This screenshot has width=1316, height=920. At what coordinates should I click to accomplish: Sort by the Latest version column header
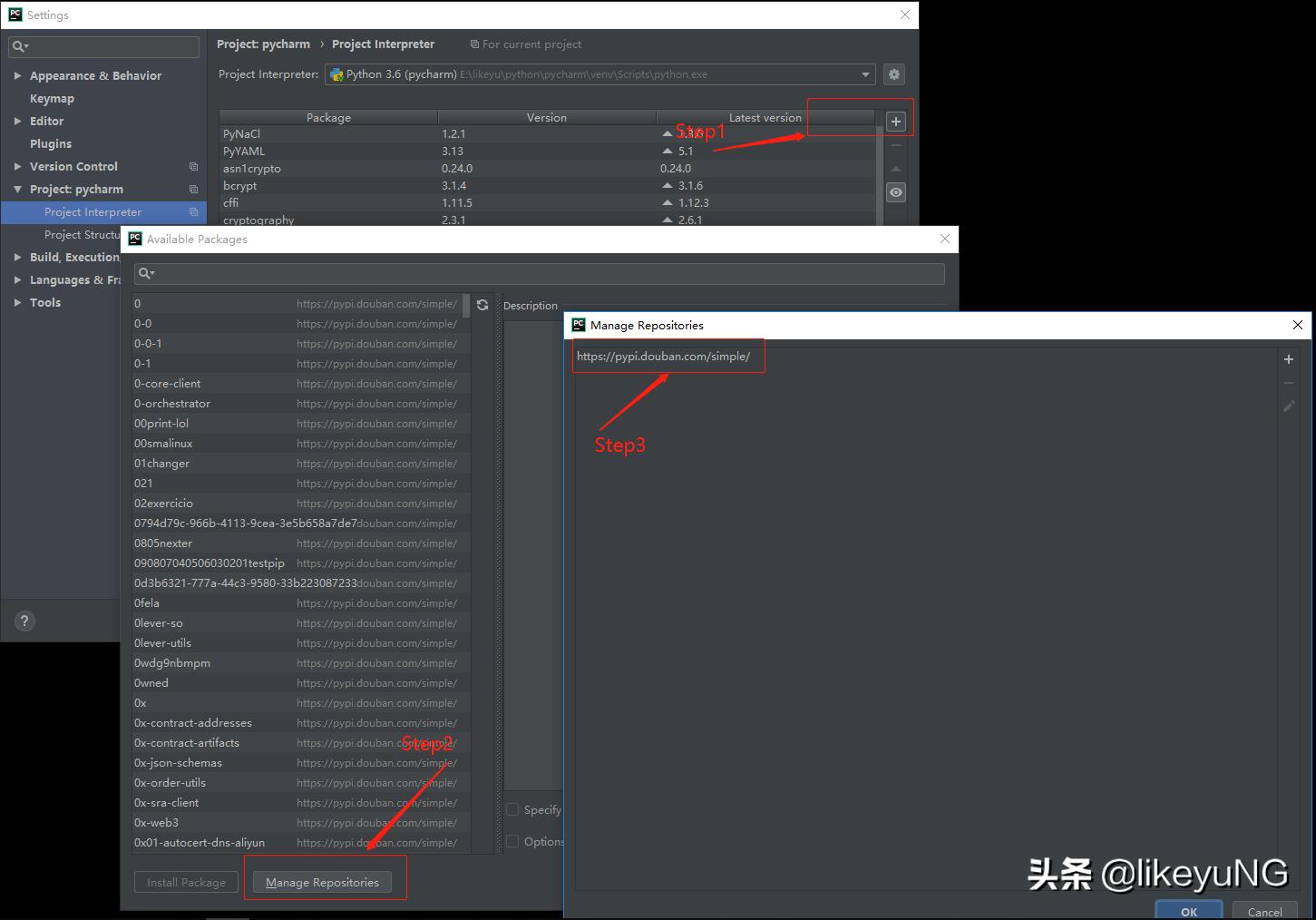(x=765, y=117)
